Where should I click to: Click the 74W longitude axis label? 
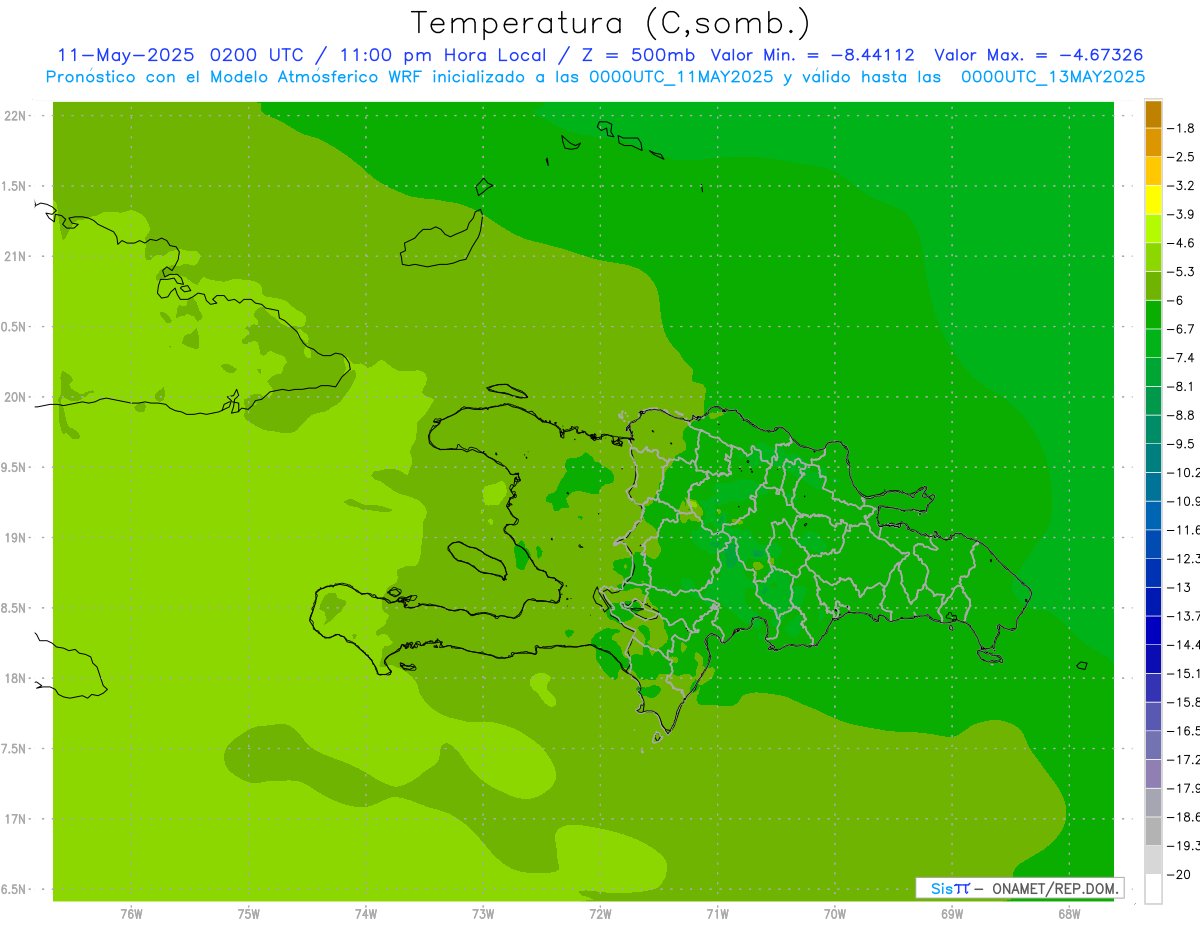[x=366, y=914]
